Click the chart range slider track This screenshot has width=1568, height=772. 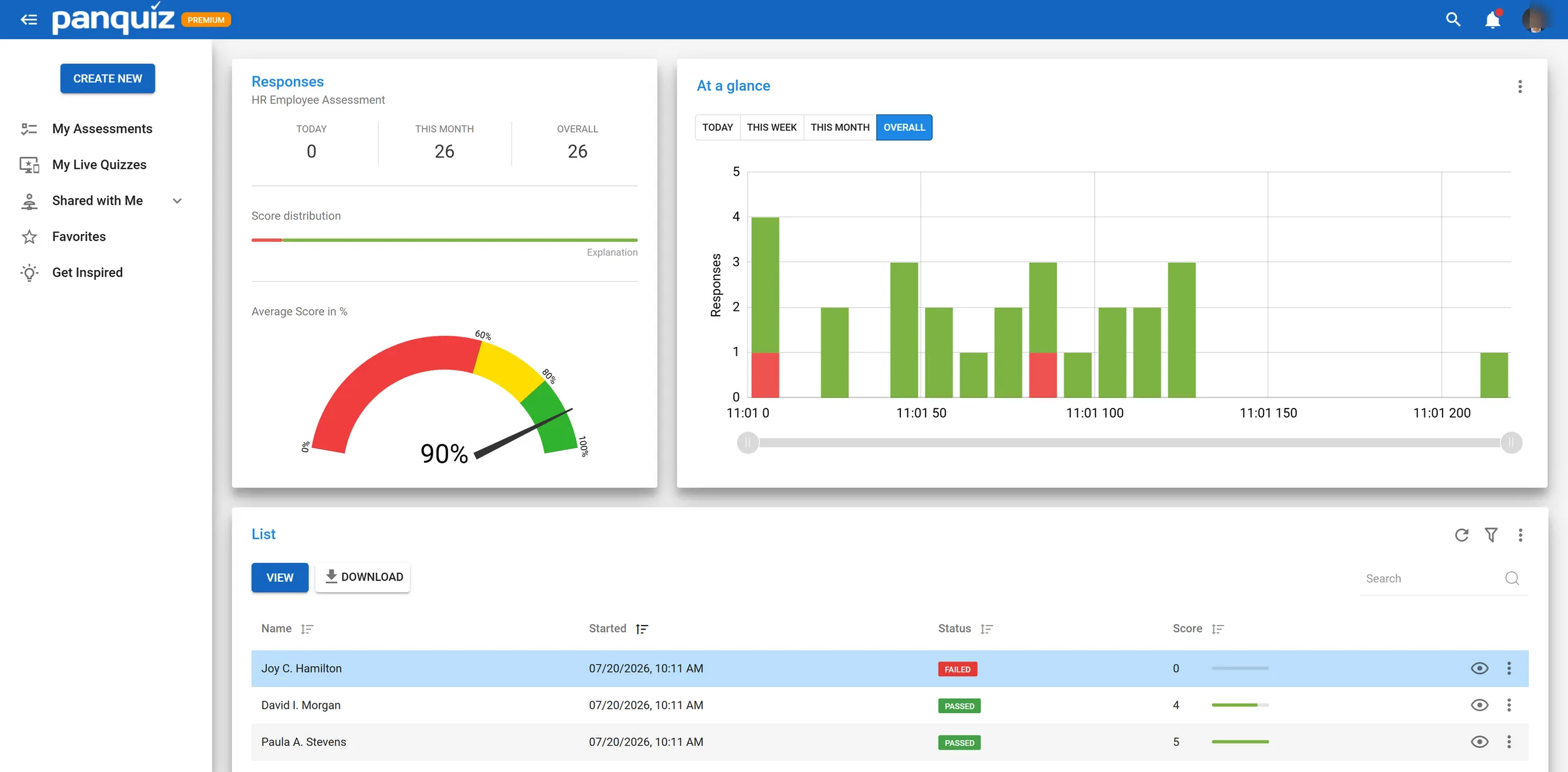(x=1130, y=443)
